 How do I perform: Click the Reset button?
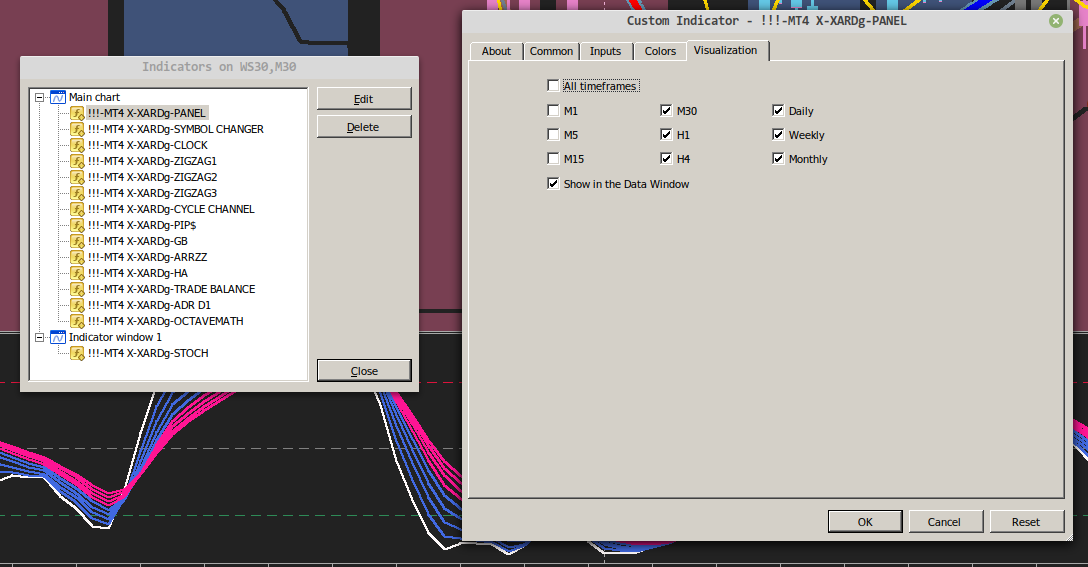click(1026, 522)
